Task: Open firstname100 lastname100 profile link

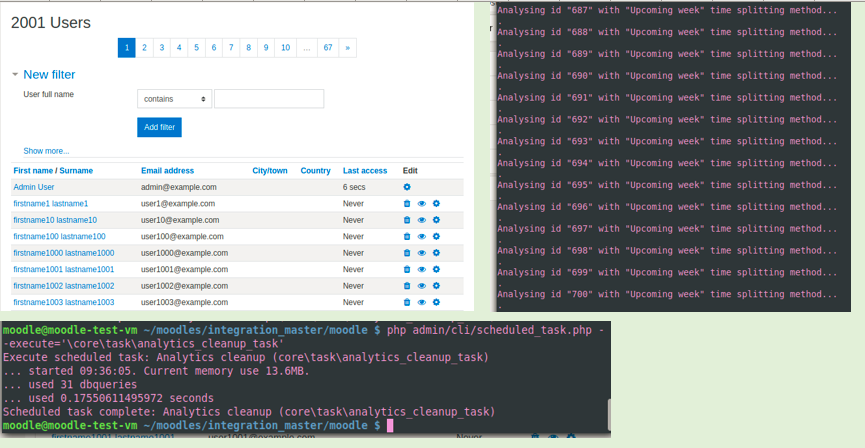Action: [x=60, y=237]
